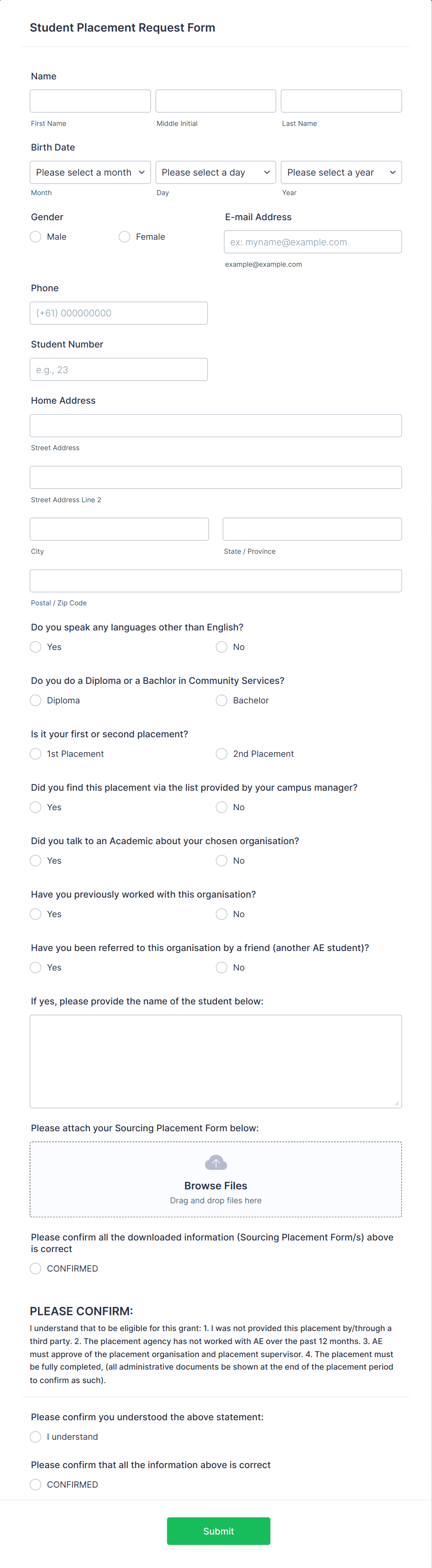432x1568 pixels.
Task: Select the Male gender option
Action: tap(35, 236)
